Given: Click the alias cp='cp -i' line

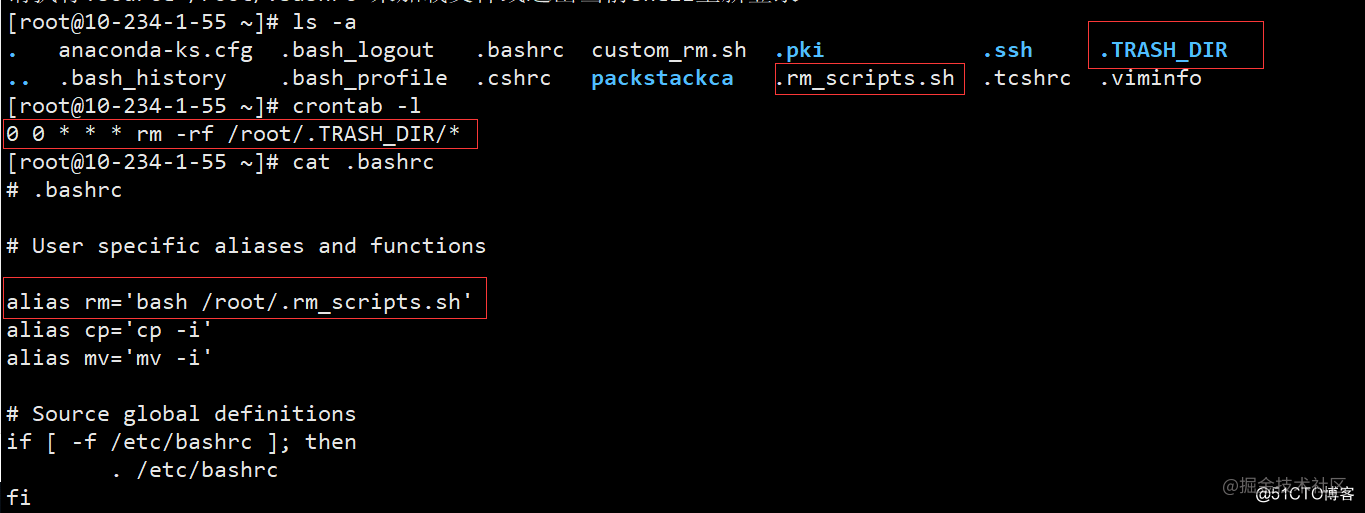Looking at the screenshot, I should (x=109, y=330).
